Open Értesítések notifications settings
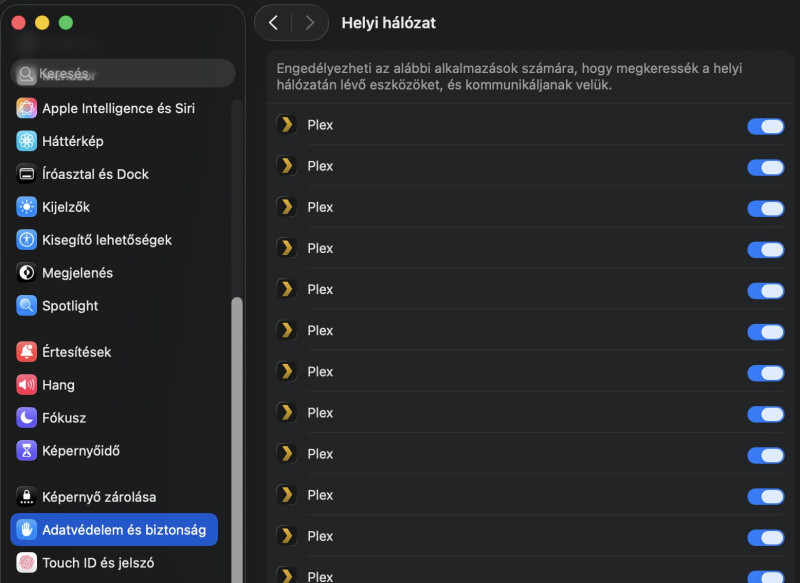Image resolution: width=800 pixels, height=583 pixels. point(115,352)
